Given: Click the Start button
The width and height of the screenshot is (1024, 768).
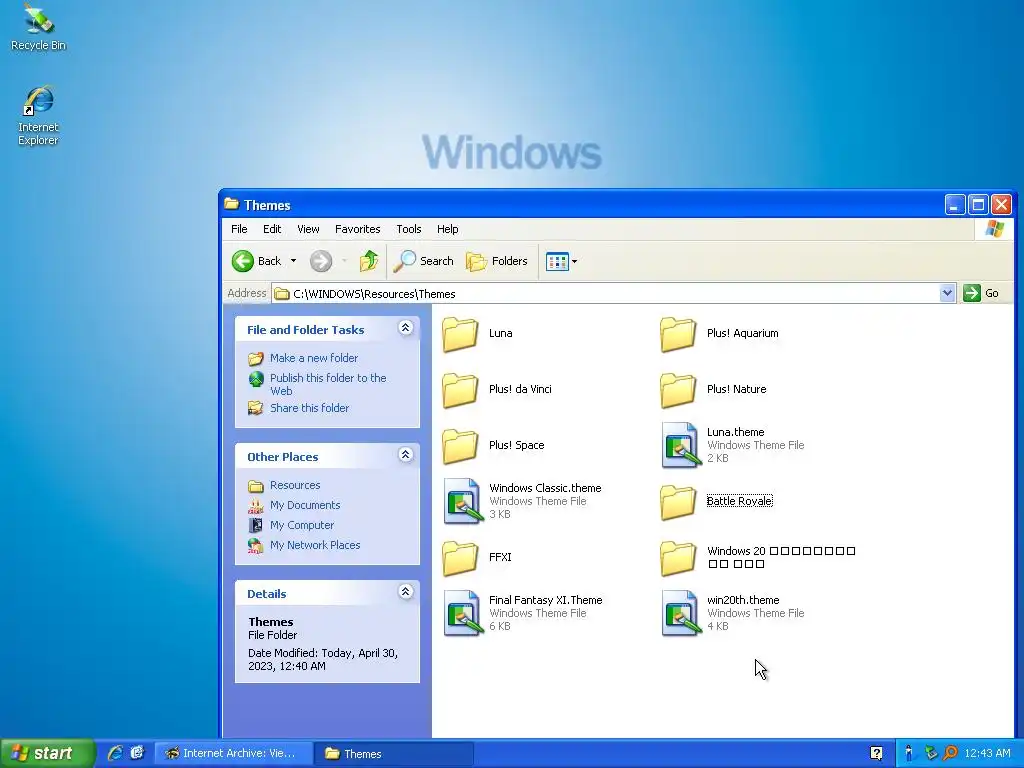Looking at the screenshot, I should (x=47, y=753).
